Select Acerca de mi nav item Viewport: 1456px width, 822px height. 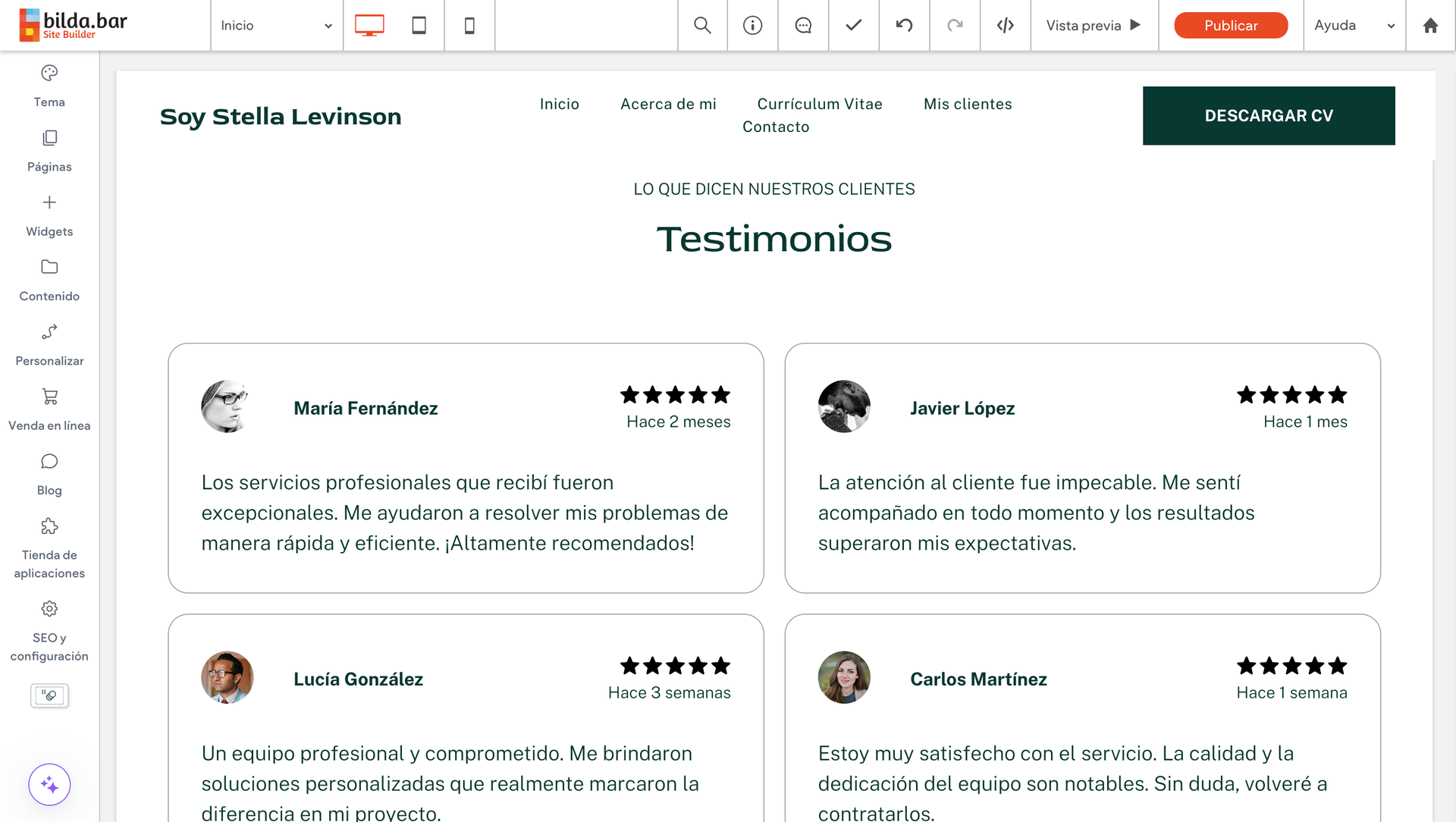coord(668,104)
